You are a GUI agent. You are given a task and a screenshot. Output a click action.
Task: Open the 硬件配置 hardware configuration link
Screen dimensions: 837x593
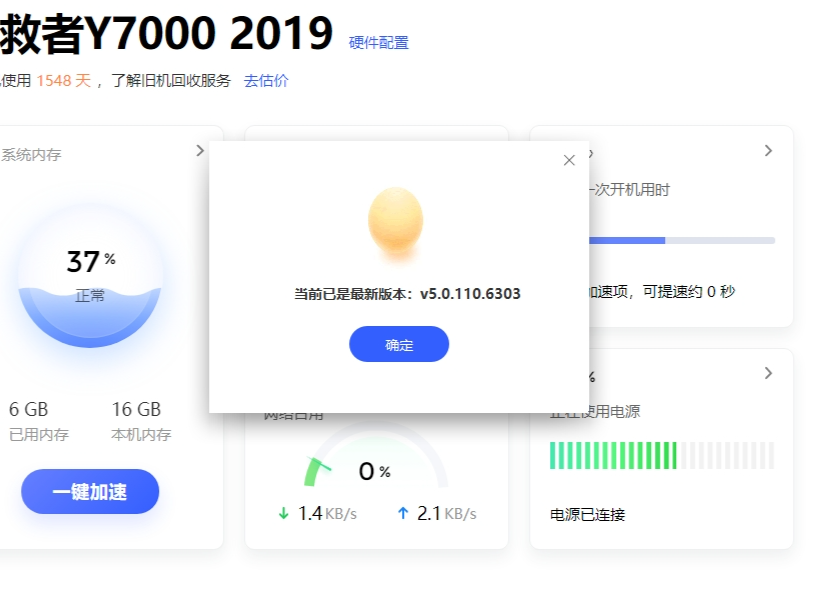378,43
